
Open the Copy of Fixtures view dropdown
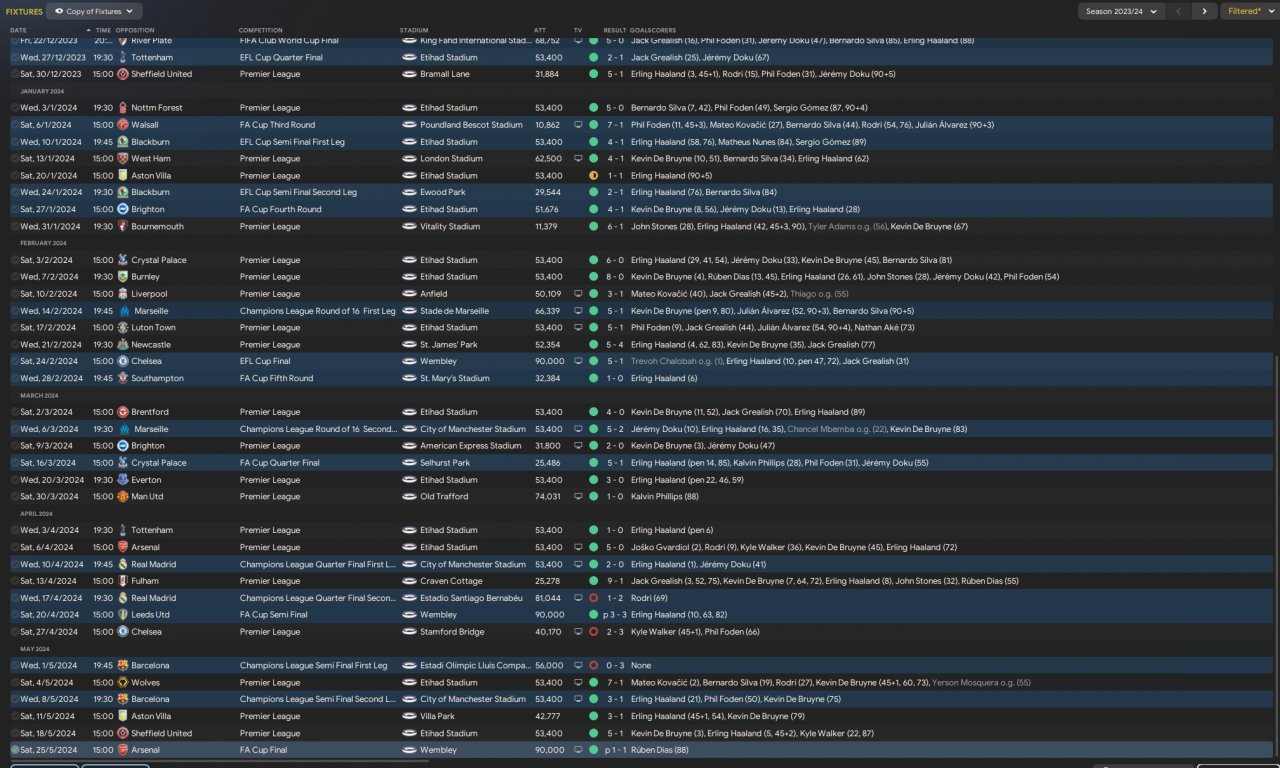[94, 11]
